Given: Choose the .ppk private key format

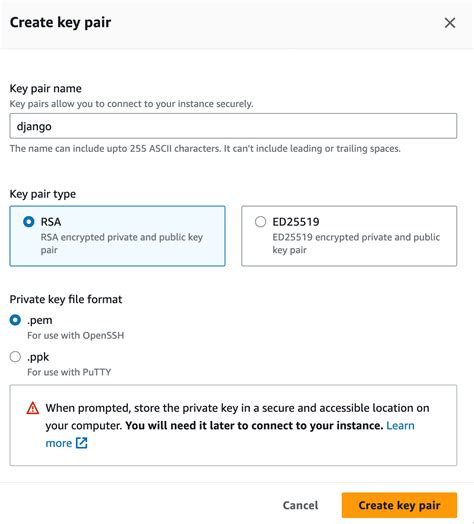Looking at the screenshot, I should click(x=15, y=357).
